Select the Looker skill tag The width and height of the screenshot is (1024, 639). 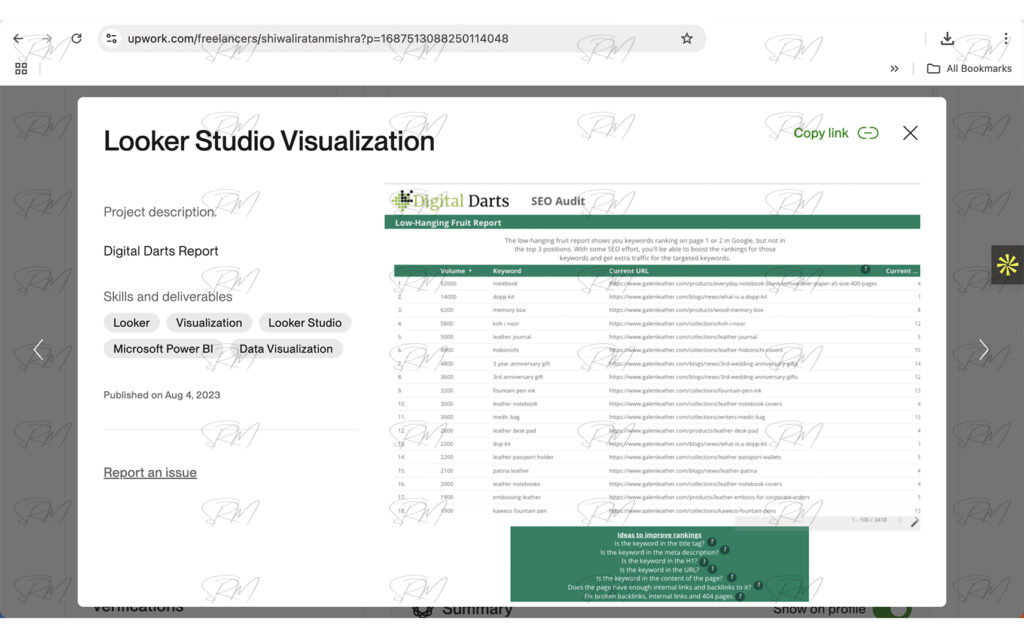pyautogui.click(x=131, y=323)
